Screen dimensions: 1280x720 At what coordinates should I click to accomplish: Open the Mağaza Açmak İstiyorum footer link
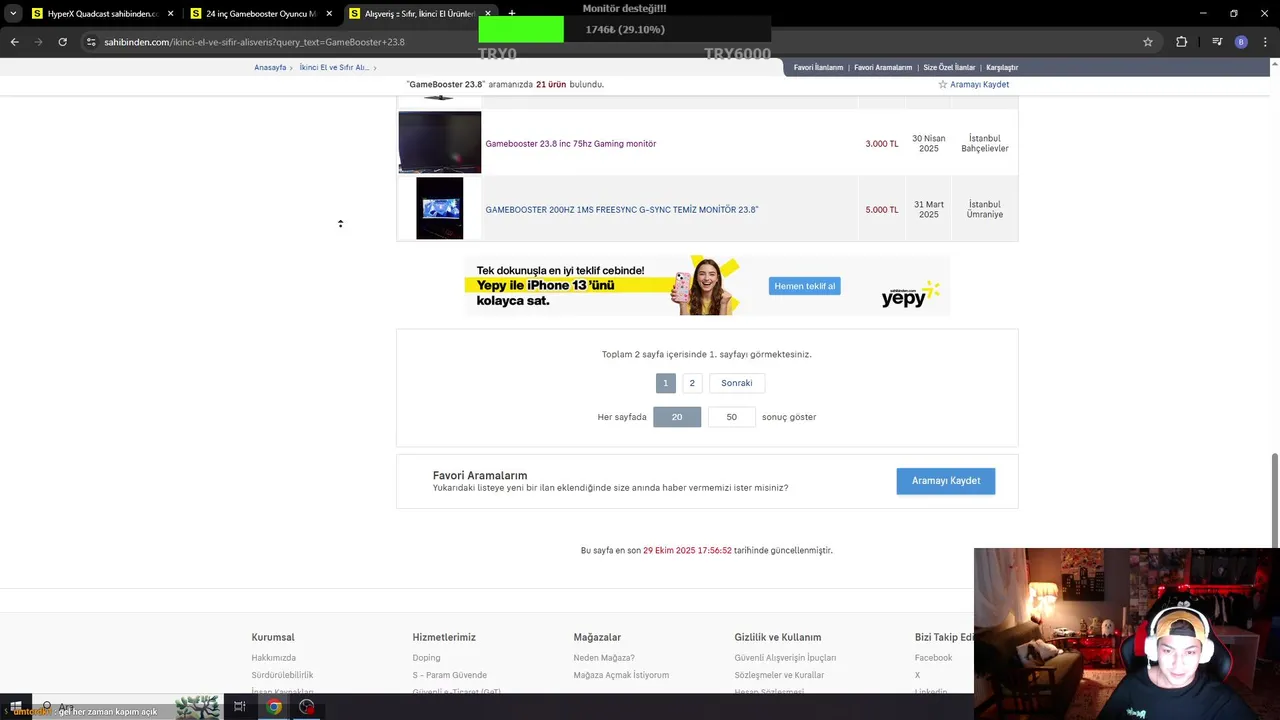point(621,675)
